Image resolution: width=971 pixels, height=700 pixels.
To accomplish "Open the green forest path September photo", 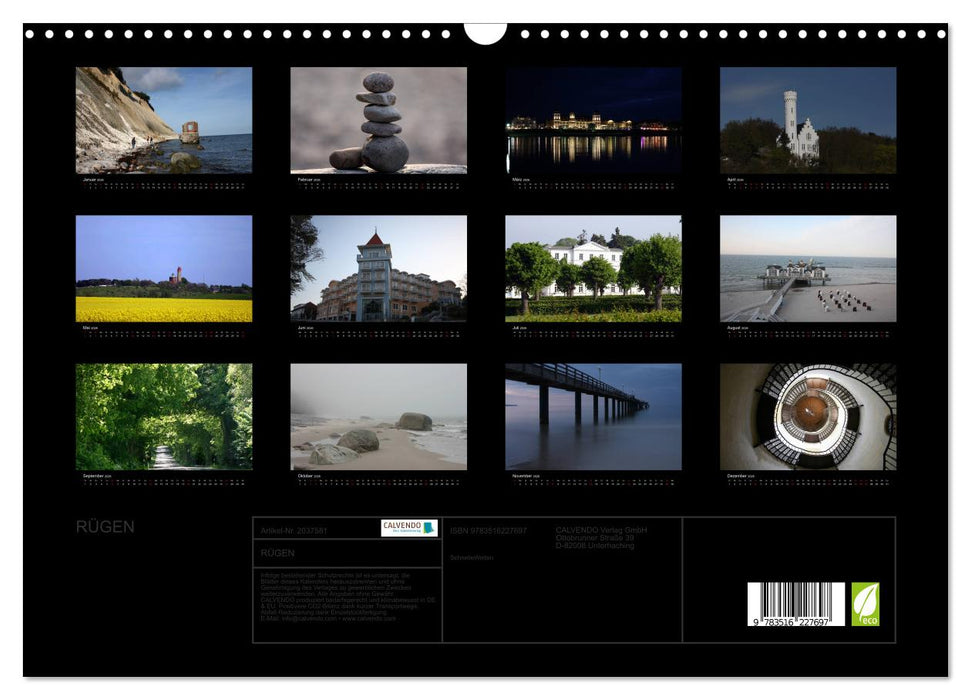I will tap(164, 416).
